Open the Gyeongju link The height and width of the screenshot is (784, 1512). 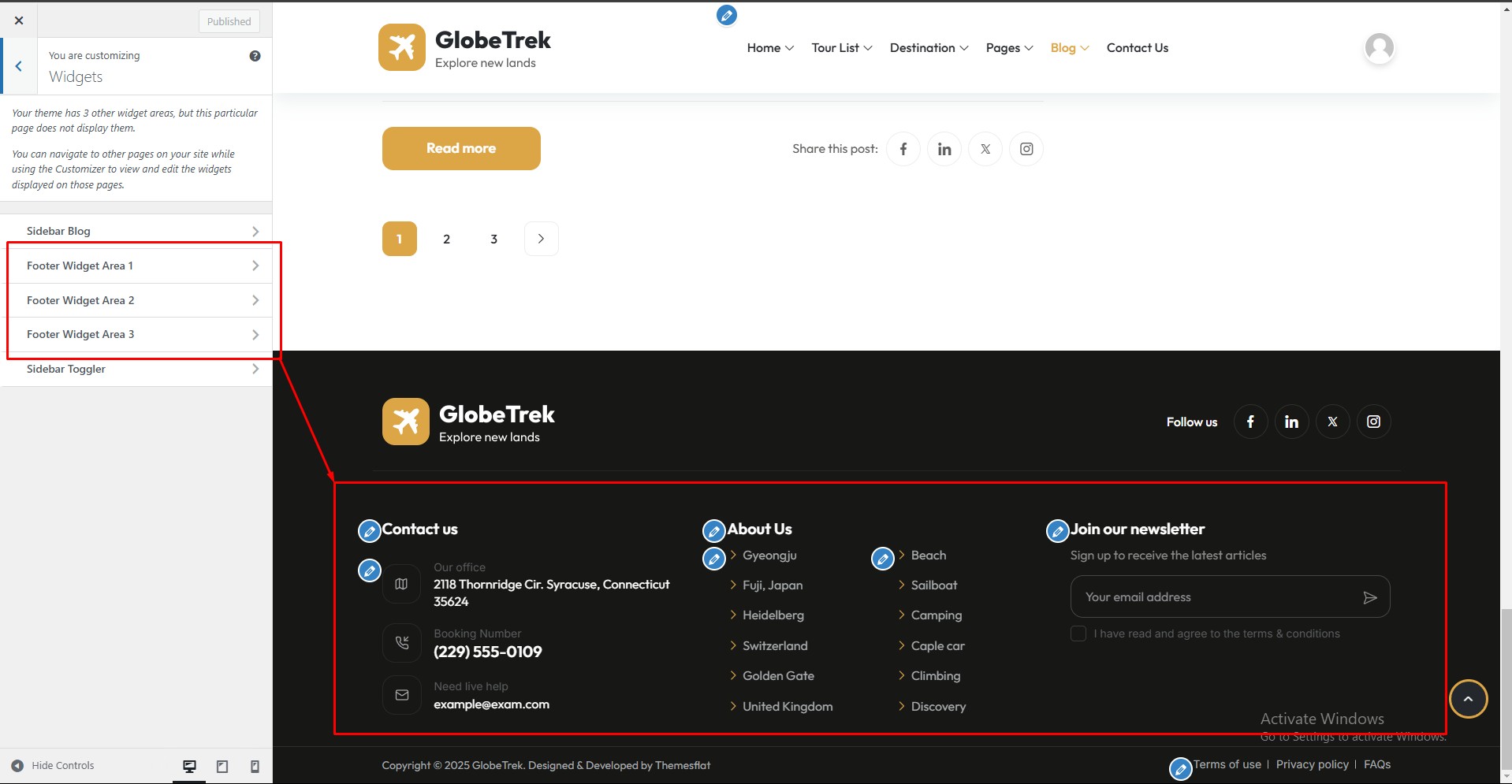(x=769, y=555)
